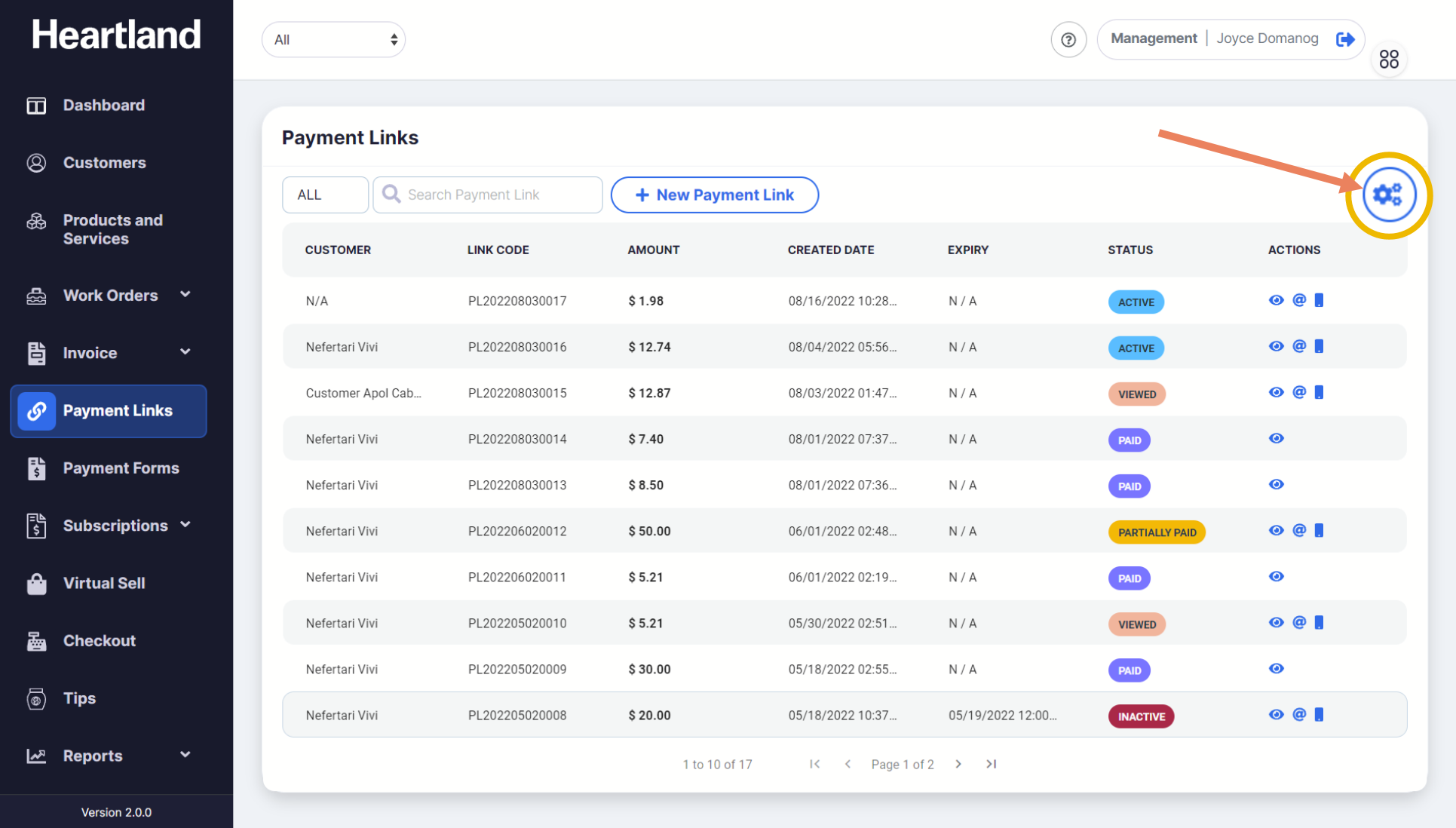
Task: View link PL202208030014 via eye icon
Action: pos(1276,438)
